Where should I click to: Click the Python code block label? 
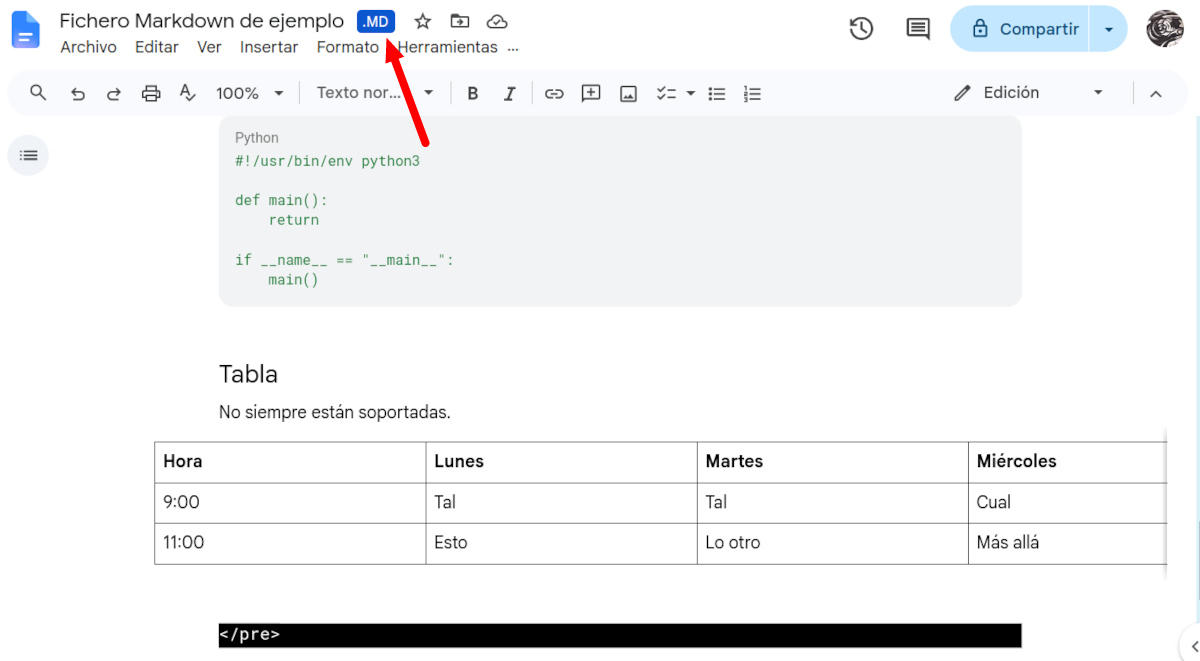click(x=257, y=138)
